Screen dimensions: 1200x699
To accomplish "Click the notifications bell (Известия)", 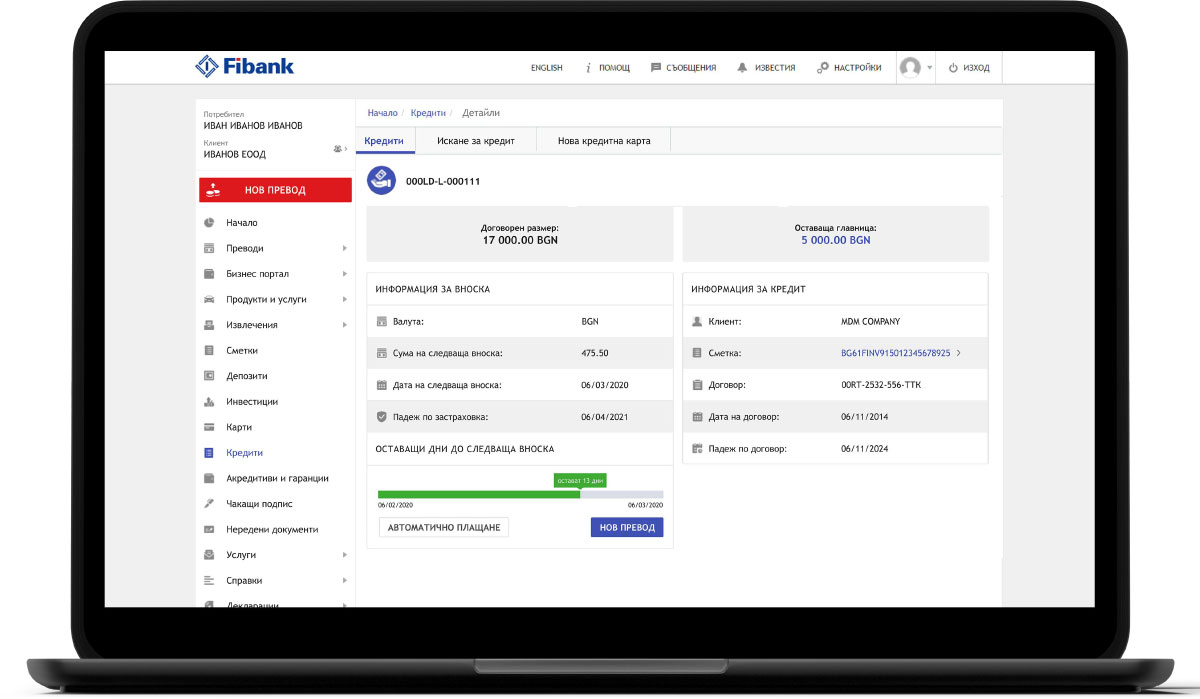I will tap(742, 68).
